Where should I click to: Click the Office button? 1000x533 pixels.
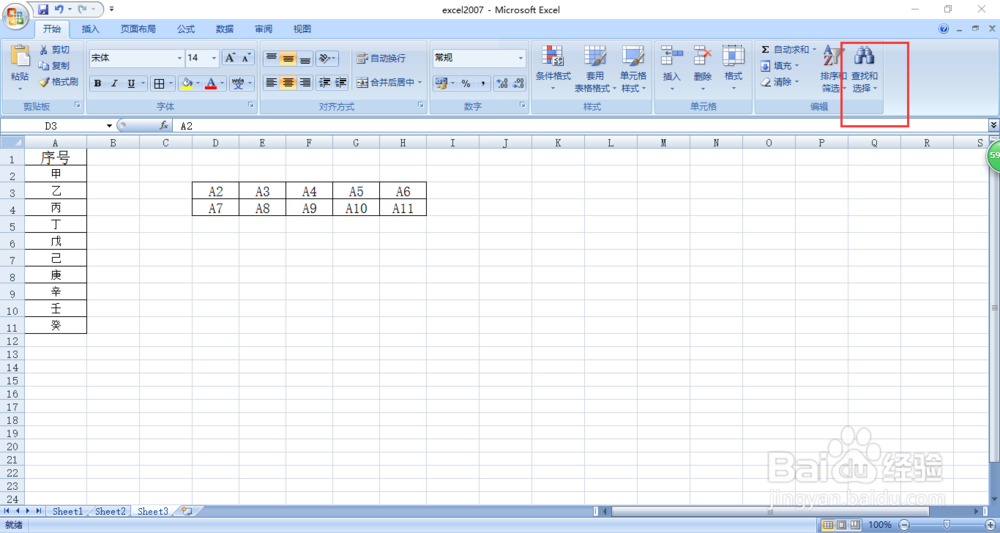(x=14, y=15)
